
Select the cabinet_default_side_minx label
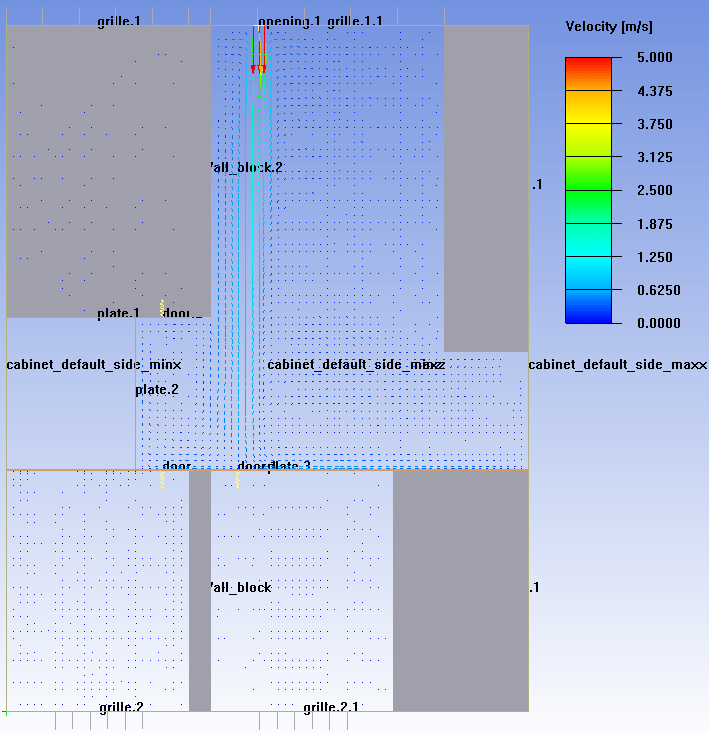pos(94,364)
